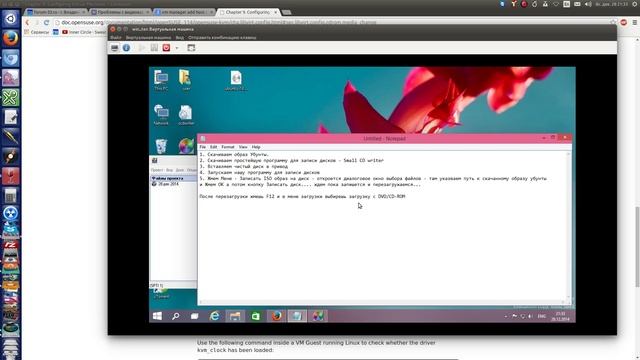Show hidden guest tray icons arrow
The height and width of the screenshot is (360, 640).
tap(506, 316)
